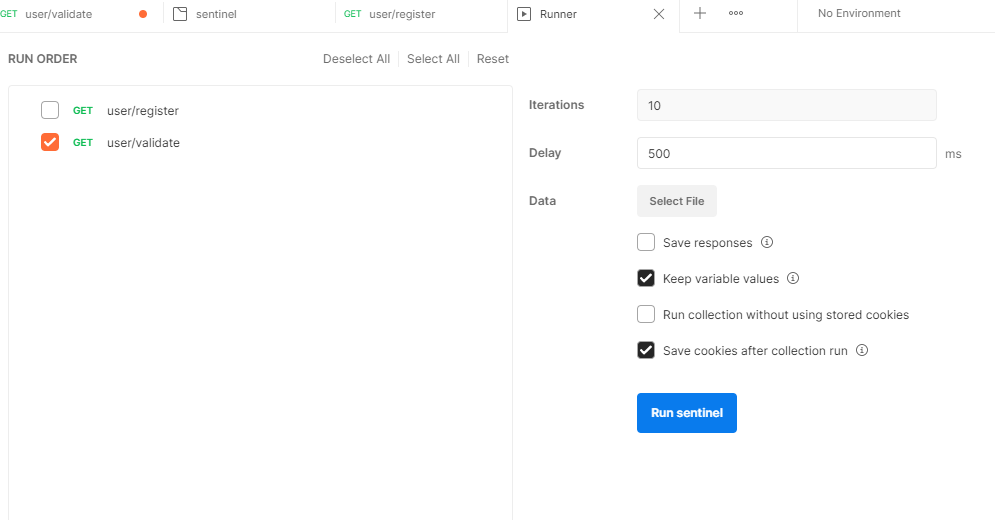Click Select All
The height and width of the screenshot is (520, 995).
click(x=433, y=58)
